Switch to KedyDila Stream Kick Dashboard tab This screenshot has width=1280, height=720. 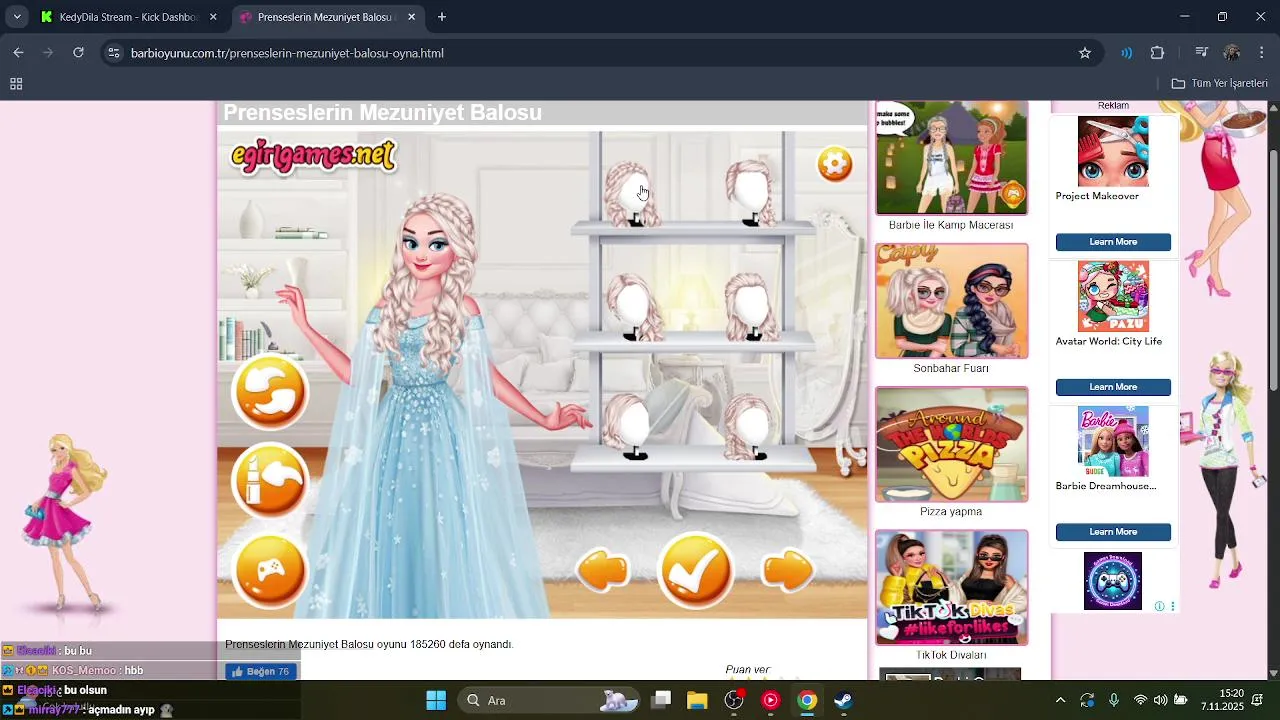128,17
